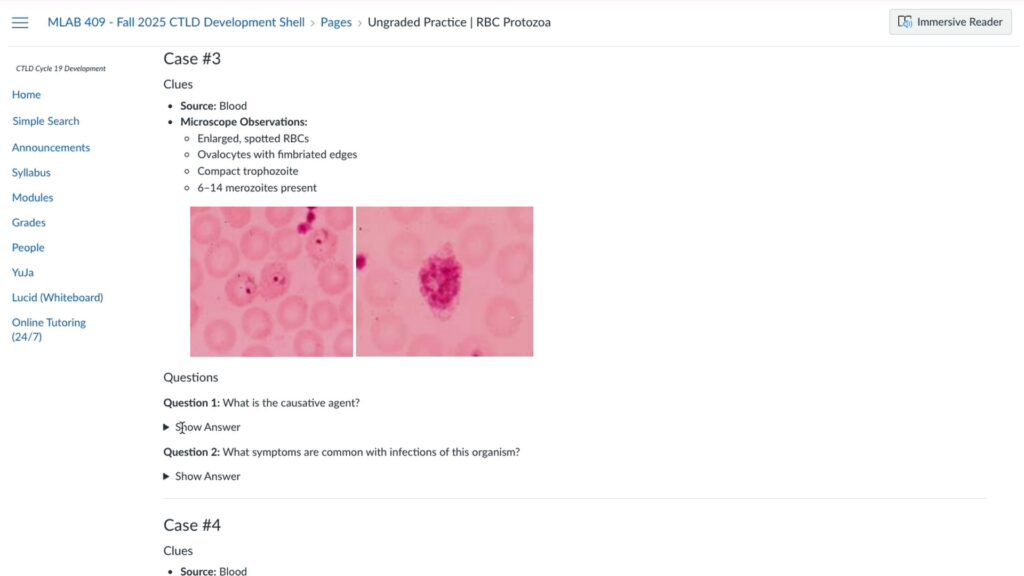The image size is (1024, 576).
Task: Expand the Show Answer triangle for Question 1
Action: [166, 426]
